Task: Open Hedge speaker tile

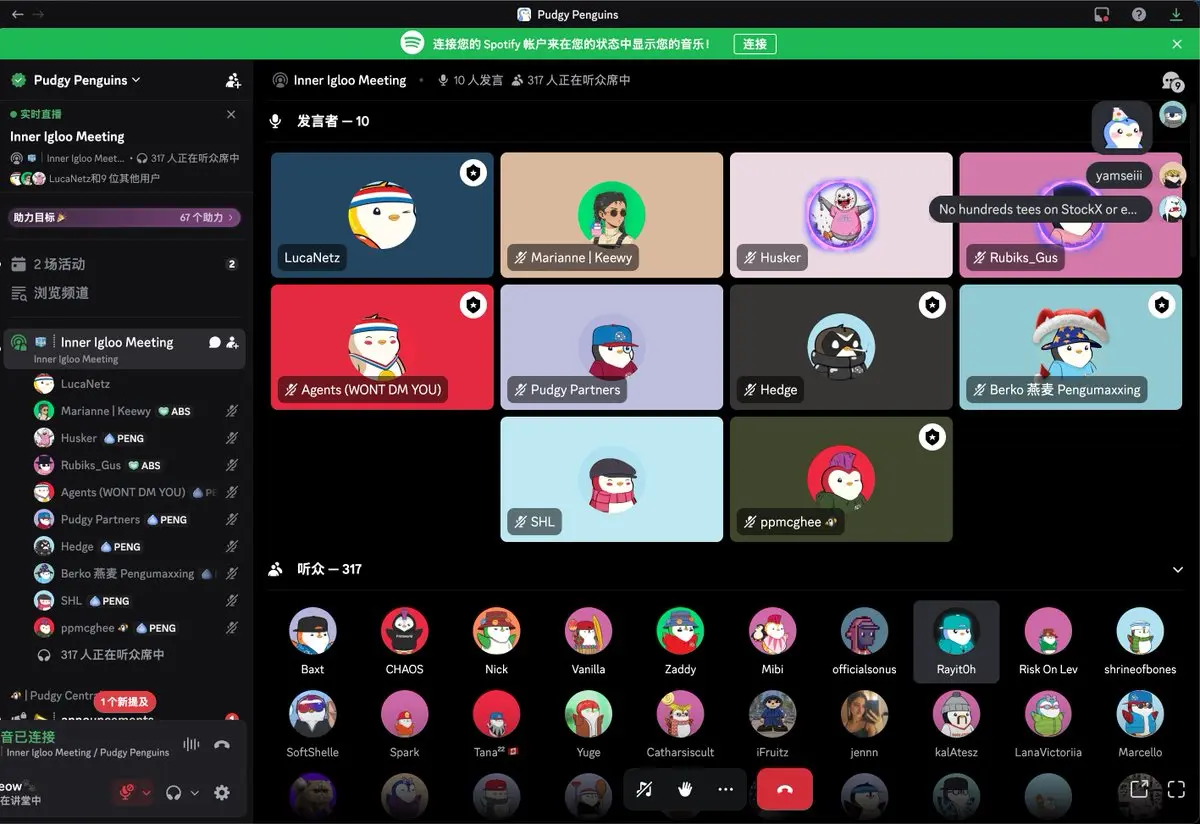Action: [x=841, y=347]
